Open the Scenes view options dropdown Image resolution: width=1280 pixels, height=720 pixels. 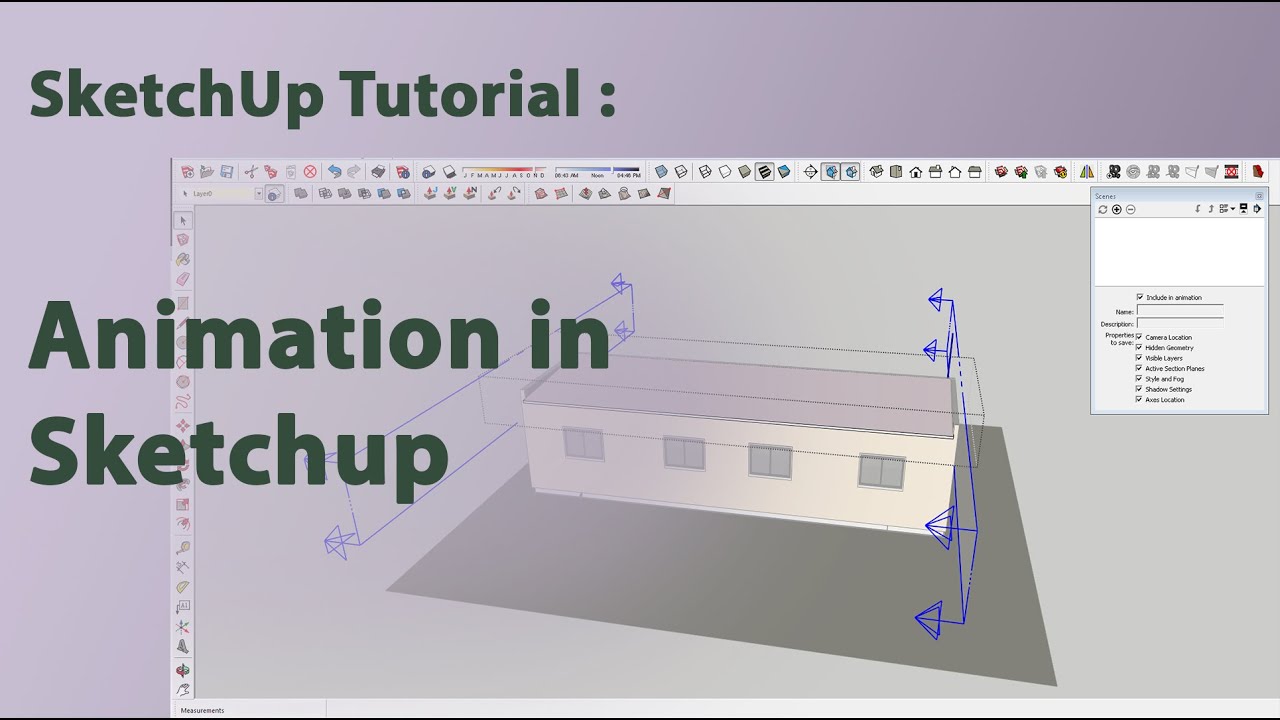click(1227, 209)
